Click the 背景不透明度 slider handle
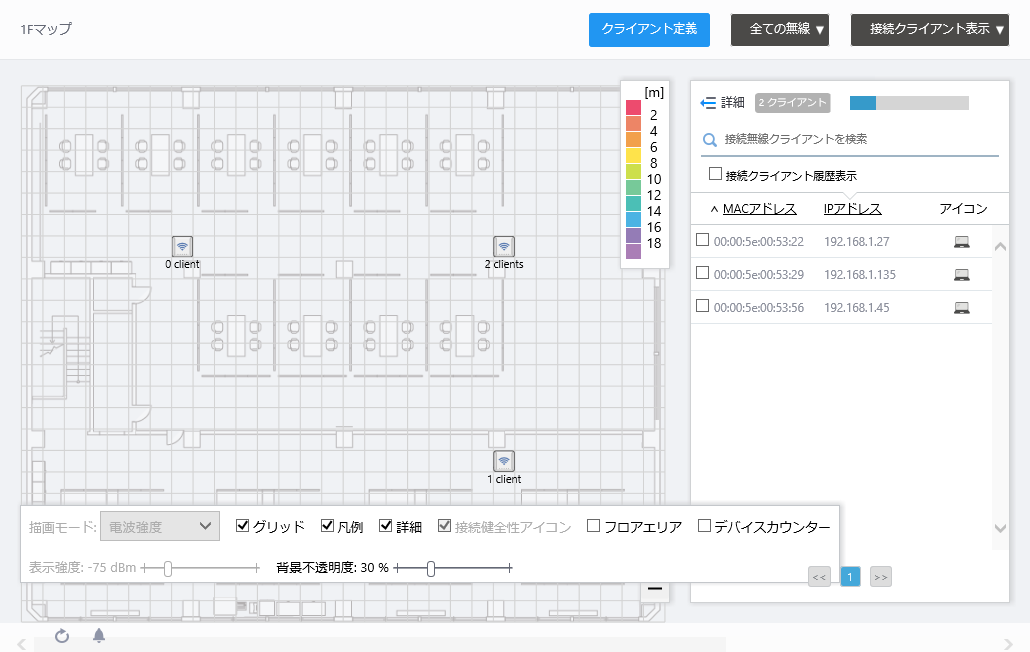 pyautogui.click(x=430, y=567)
